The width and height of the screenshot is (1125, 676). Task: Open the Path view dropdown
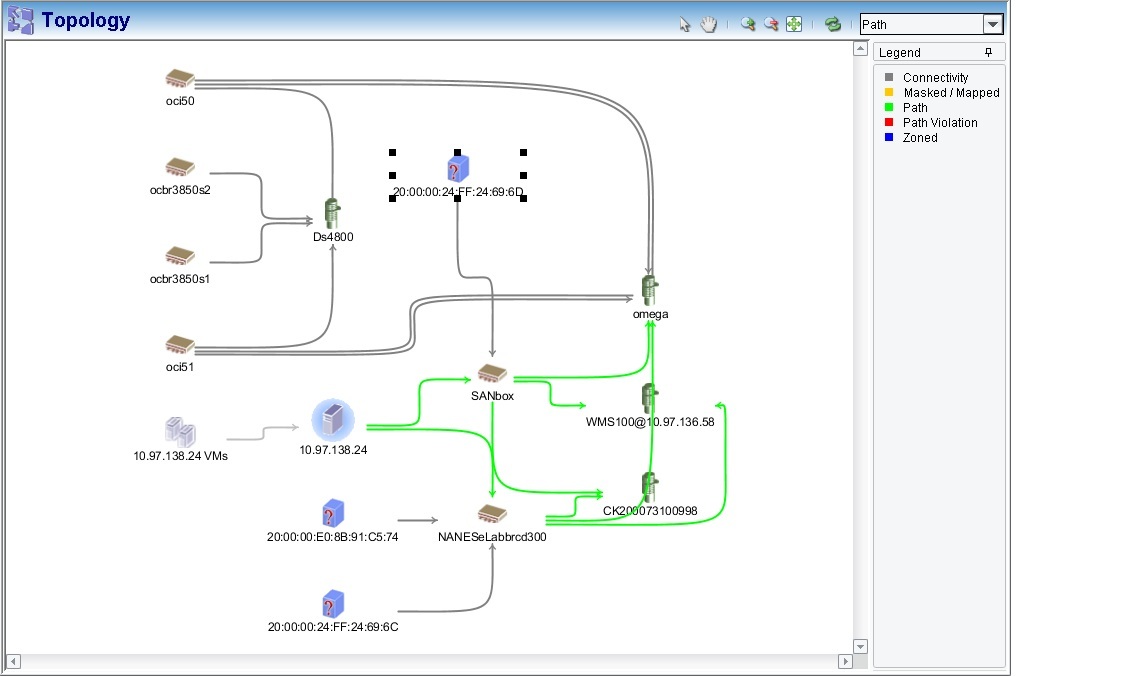pos(992,25)
